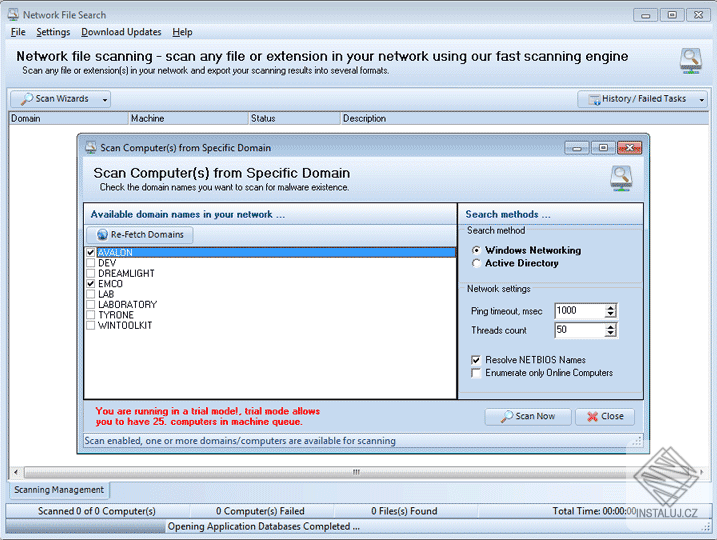Click '0 Computer(s) Failed' status entry
Image resolution: width=717 pixels, height=540 pixels.
[x=260, y=511]
